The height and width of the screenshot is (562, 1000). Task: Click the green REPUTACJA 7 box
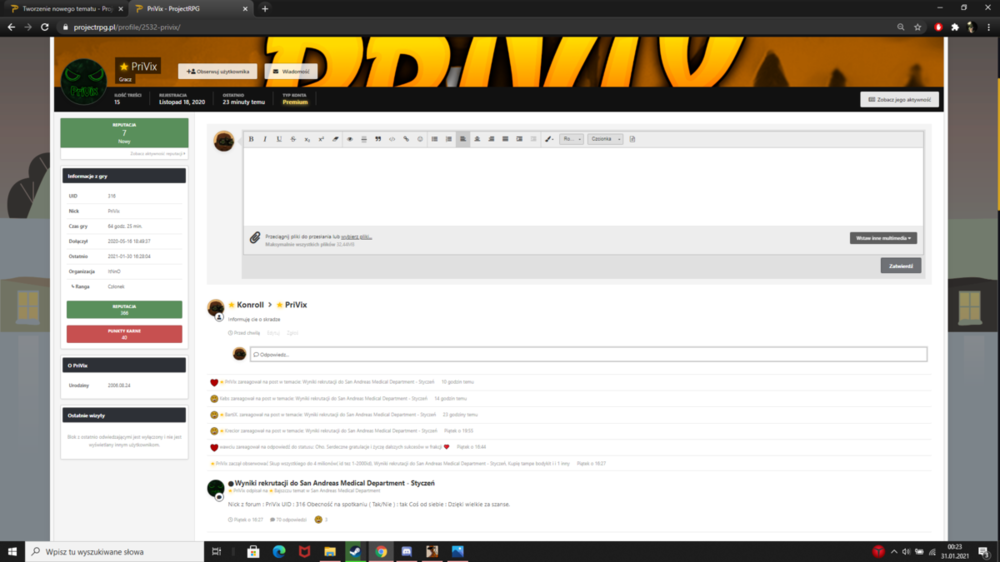124,133
